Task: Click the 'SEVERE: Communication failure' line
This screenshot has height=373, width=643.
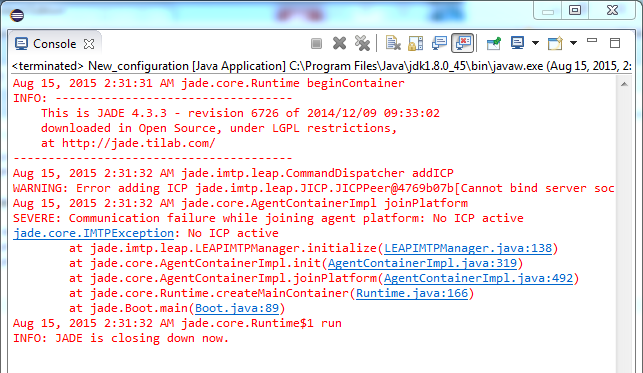Action: 268,218
